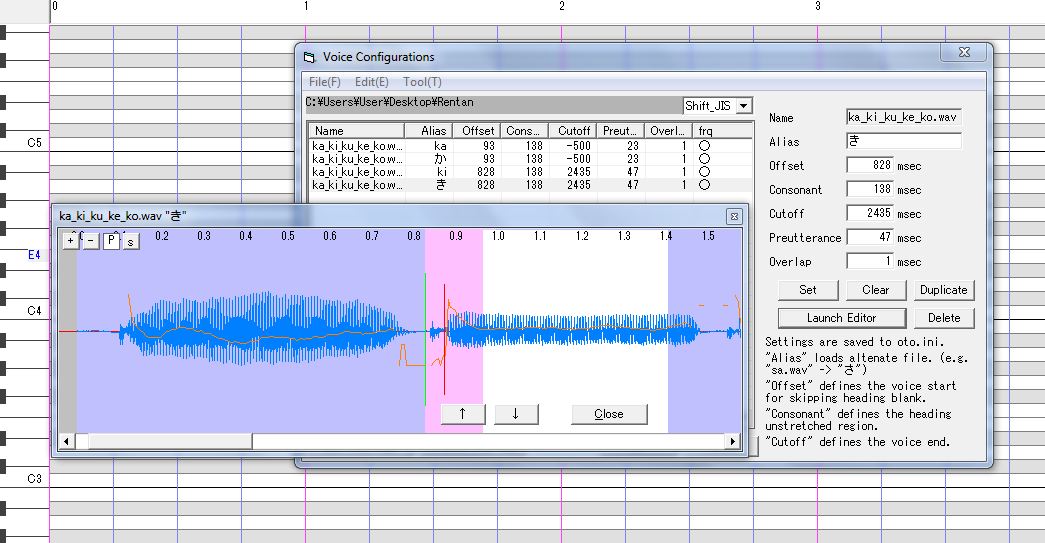Toggle the s button in waveform editor
Screen dimensions: 1045x543
tap(131, 241)
